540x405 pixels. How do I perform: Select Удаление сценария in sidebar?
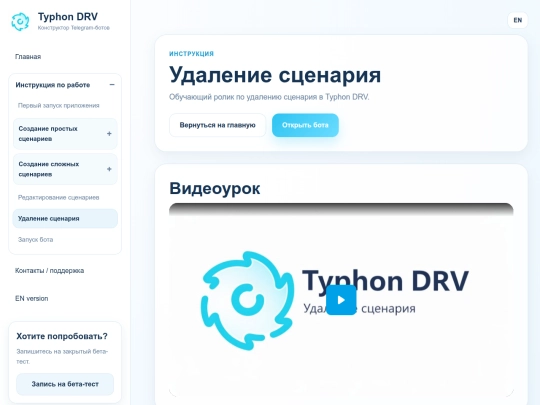tap(65, 218)
